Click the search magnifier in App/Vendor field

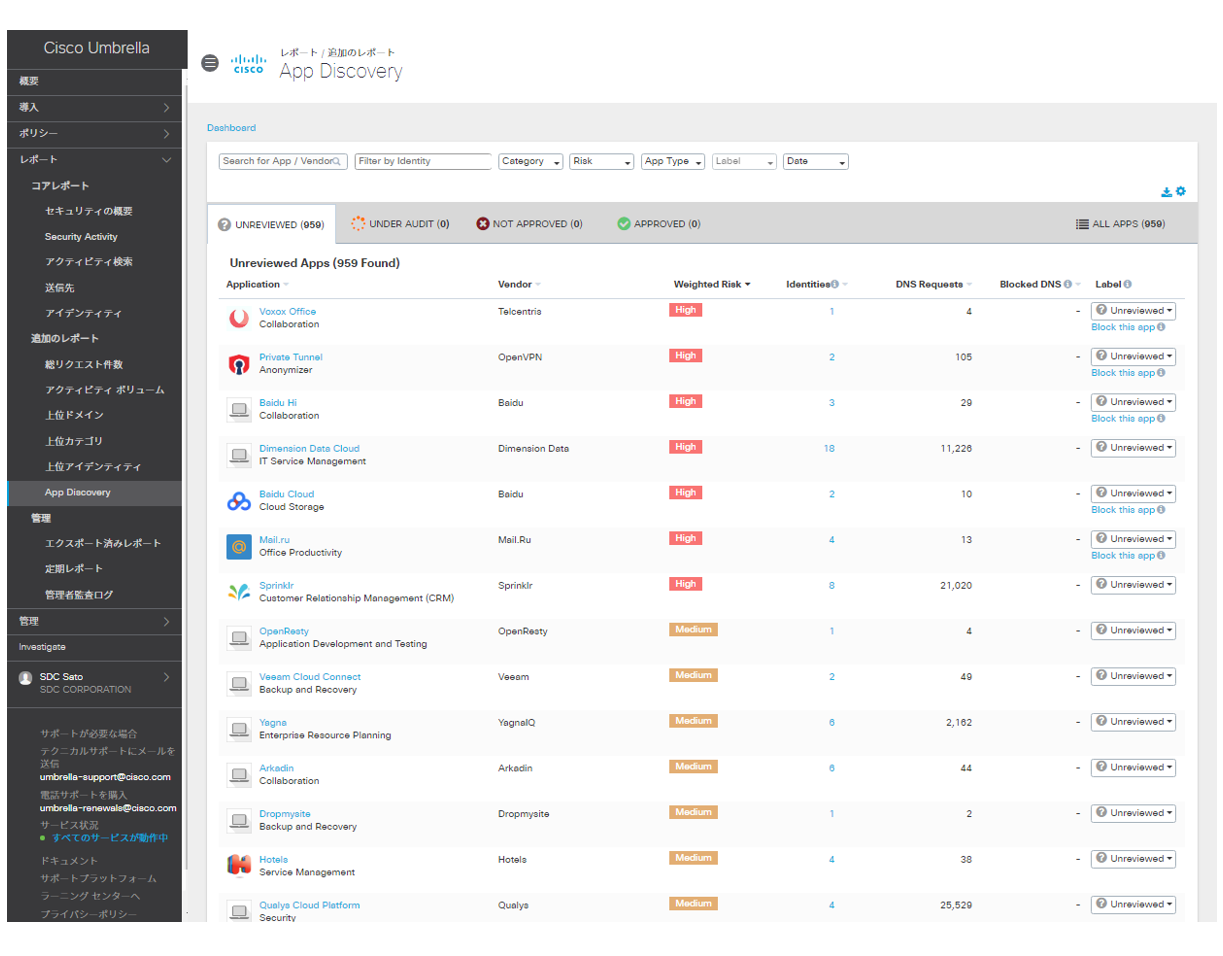point(337,161)
